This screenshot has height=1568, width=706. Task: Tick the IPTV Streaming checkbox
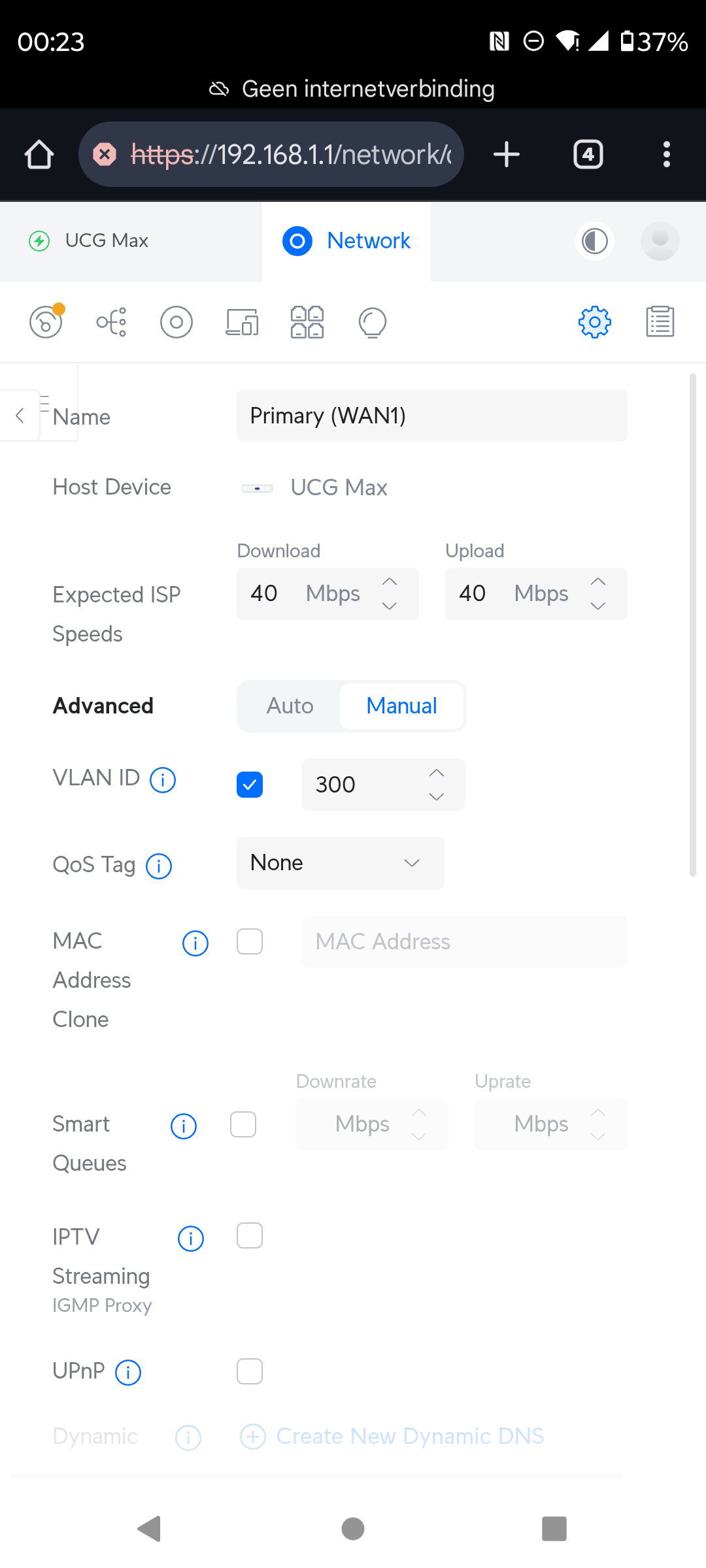[250, 1235]
